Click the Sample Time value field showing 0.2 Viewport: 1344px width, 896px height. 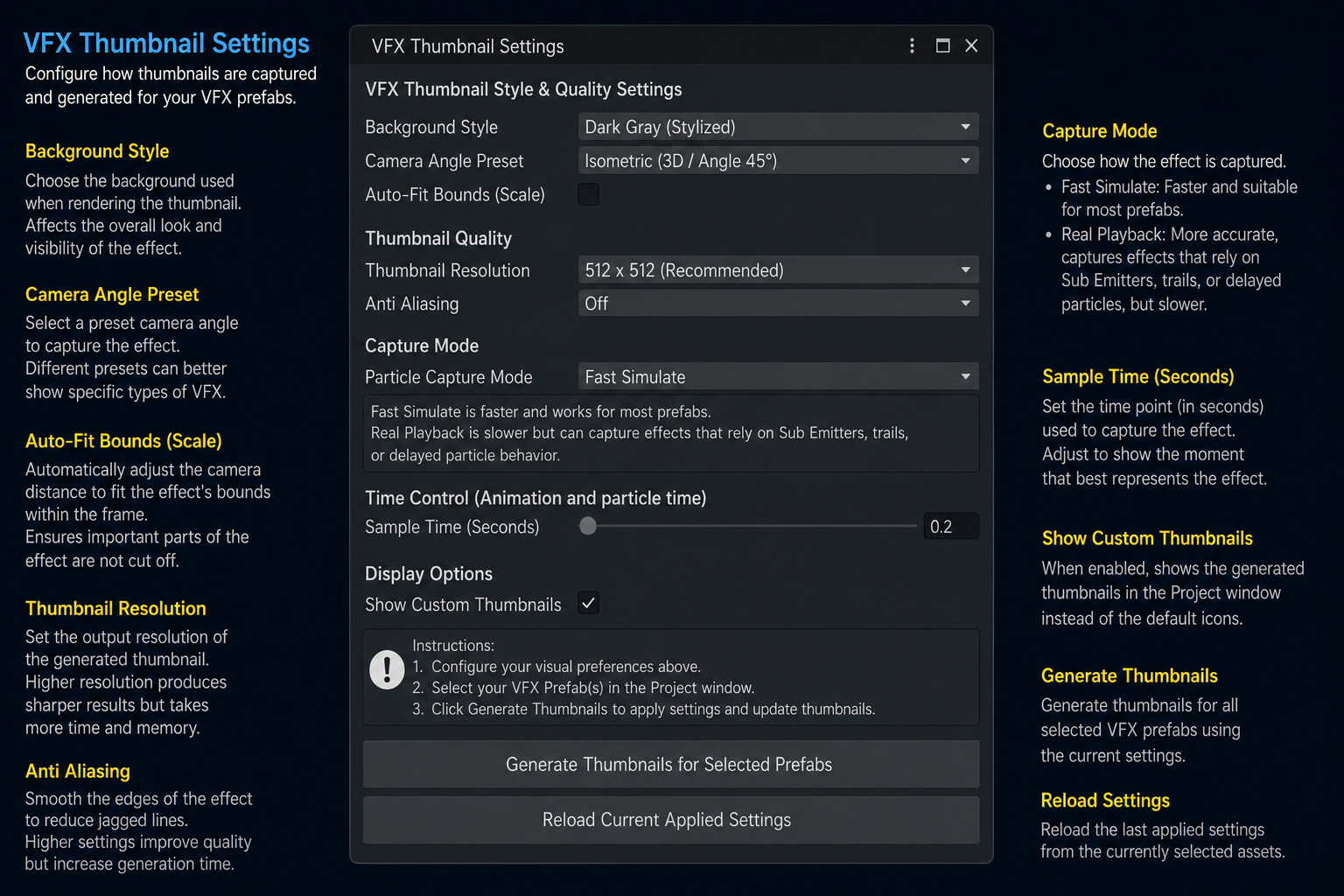tap(951, 527)
